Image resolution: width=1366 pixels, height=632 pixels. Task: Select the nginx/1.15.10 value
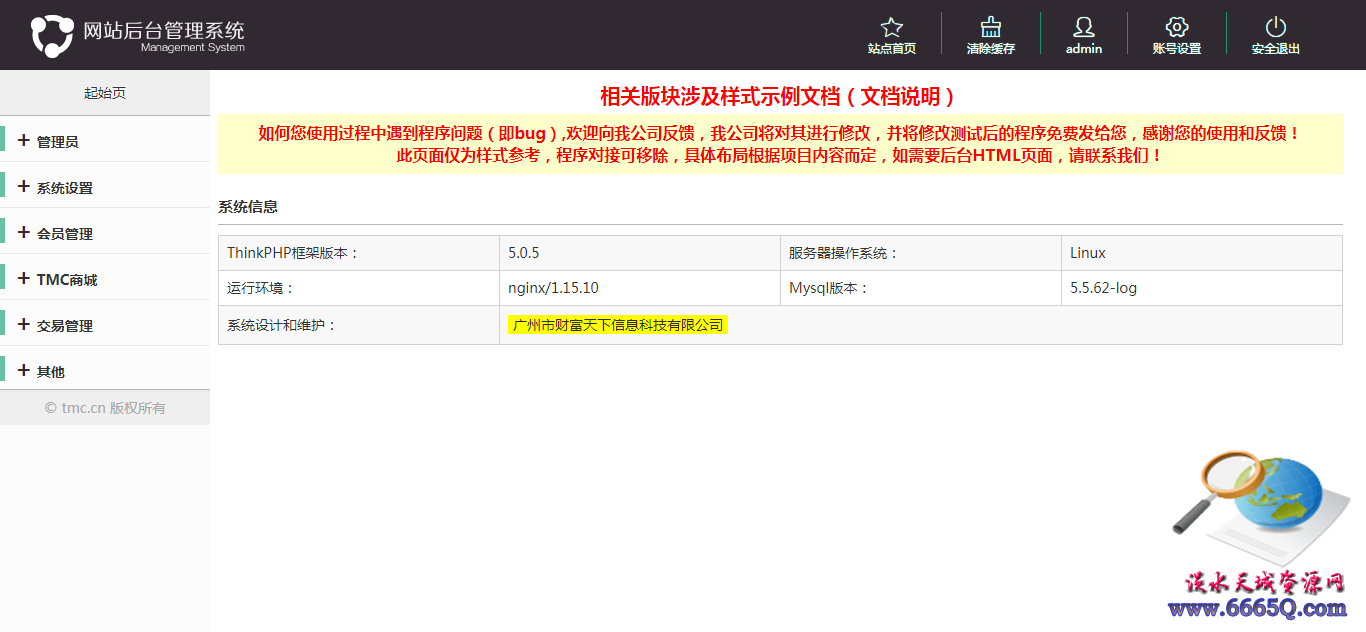click(553, 288)
